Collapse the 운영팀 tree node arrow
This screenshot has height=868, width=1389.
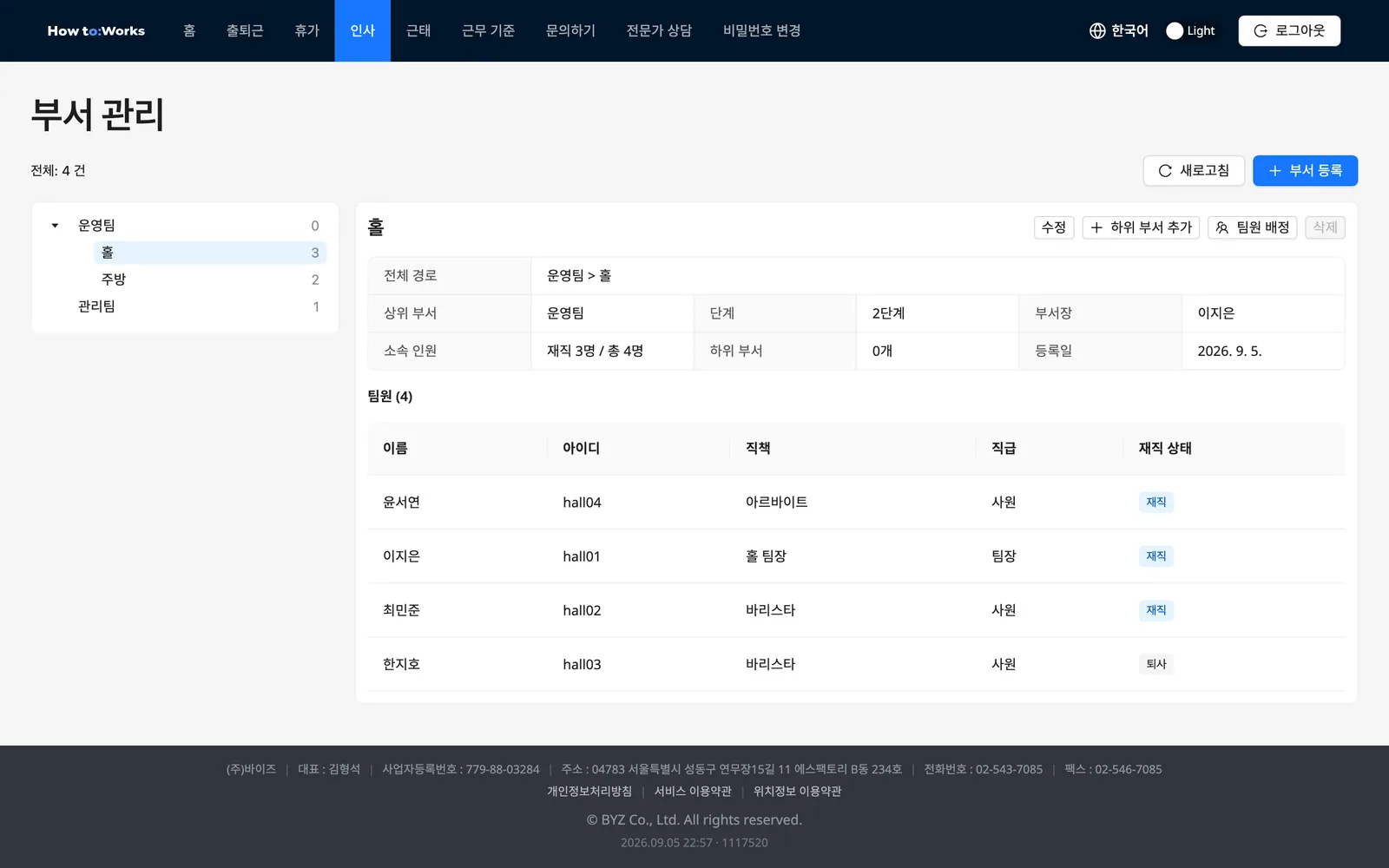click(x=55, y=226)
